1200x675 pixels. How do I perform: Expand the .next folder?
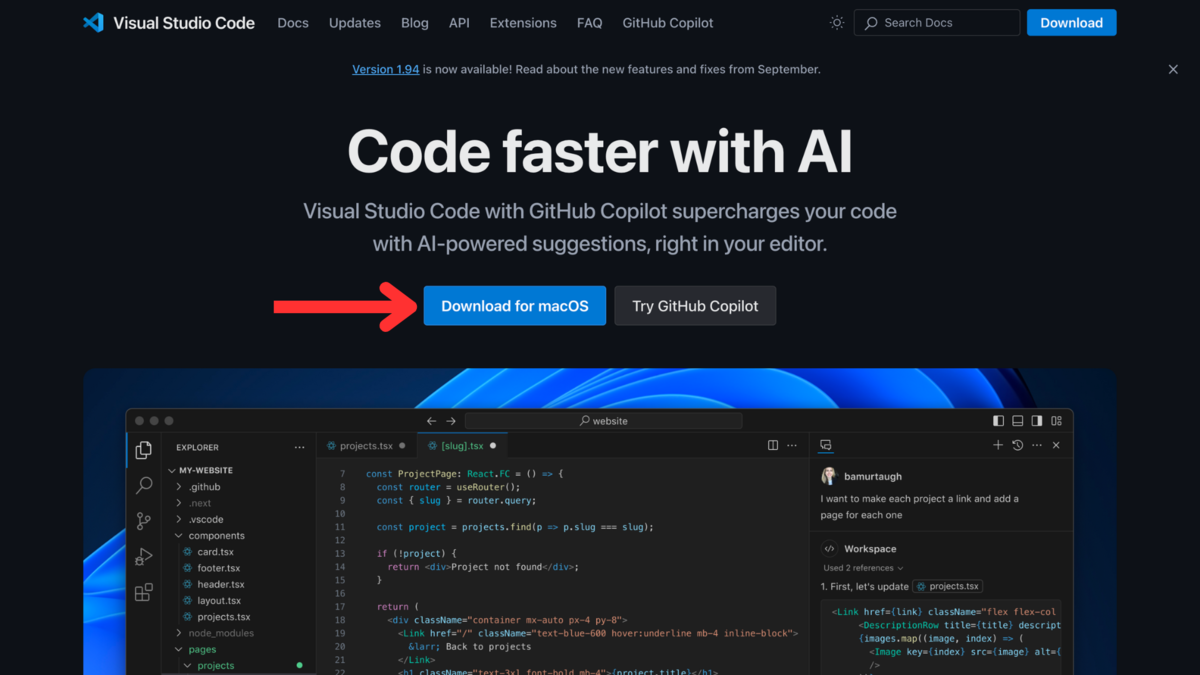coord(179,503)
